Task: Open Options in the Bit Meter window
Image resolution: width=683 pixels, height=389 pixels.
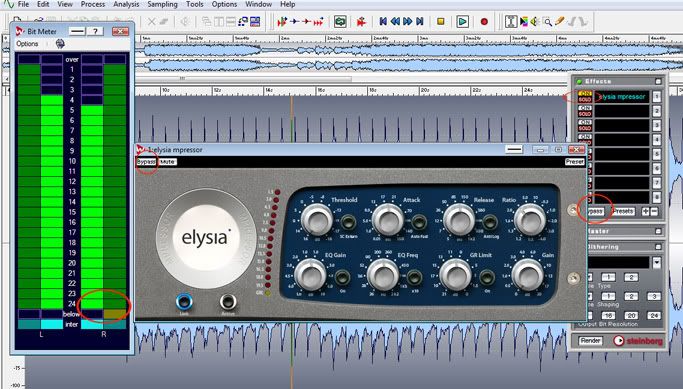Action: [27, 44]
